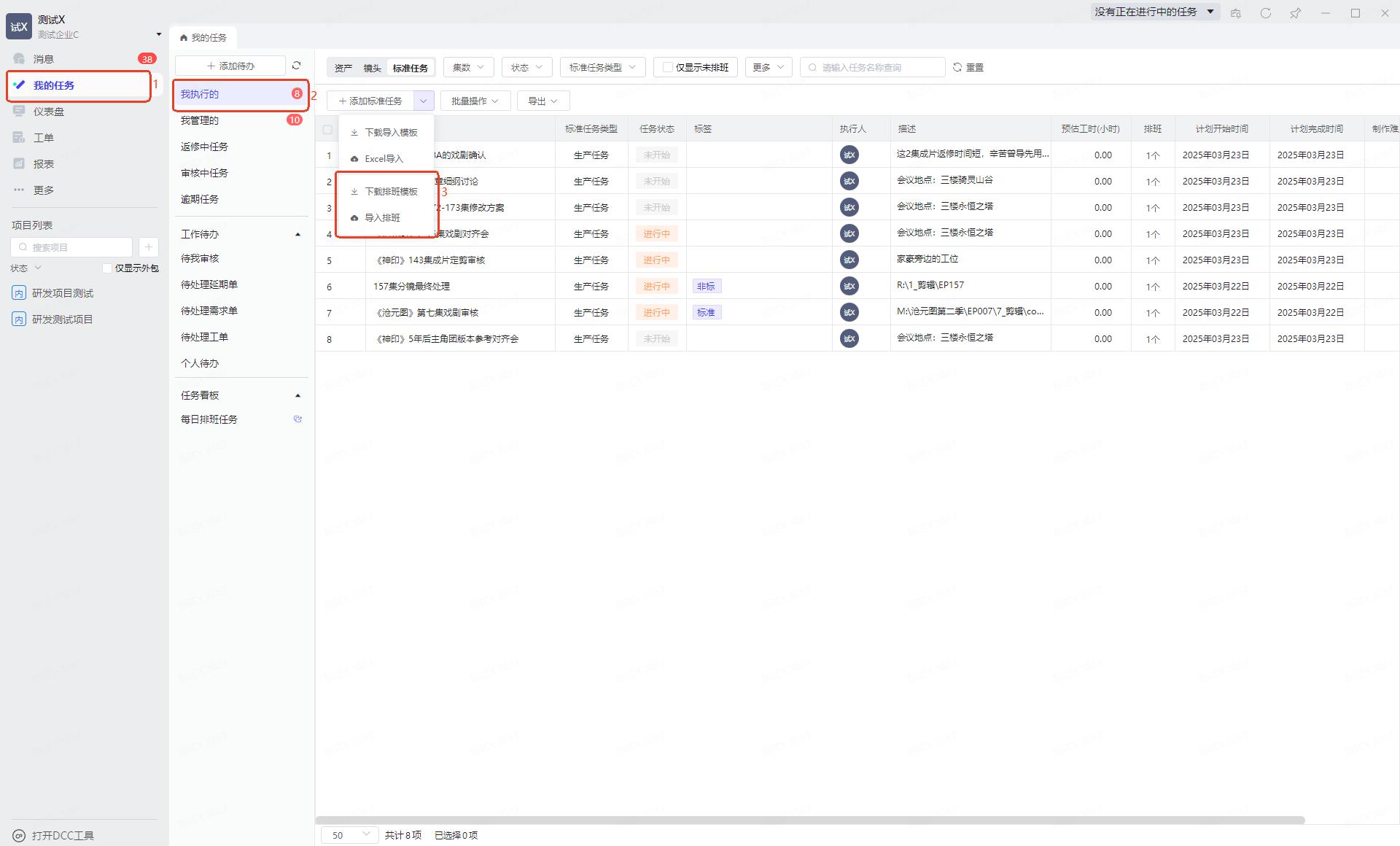This screenshot has height=846, width=1400.
Task: Click the 标准 tag in row 7
Action: [707, 312]
